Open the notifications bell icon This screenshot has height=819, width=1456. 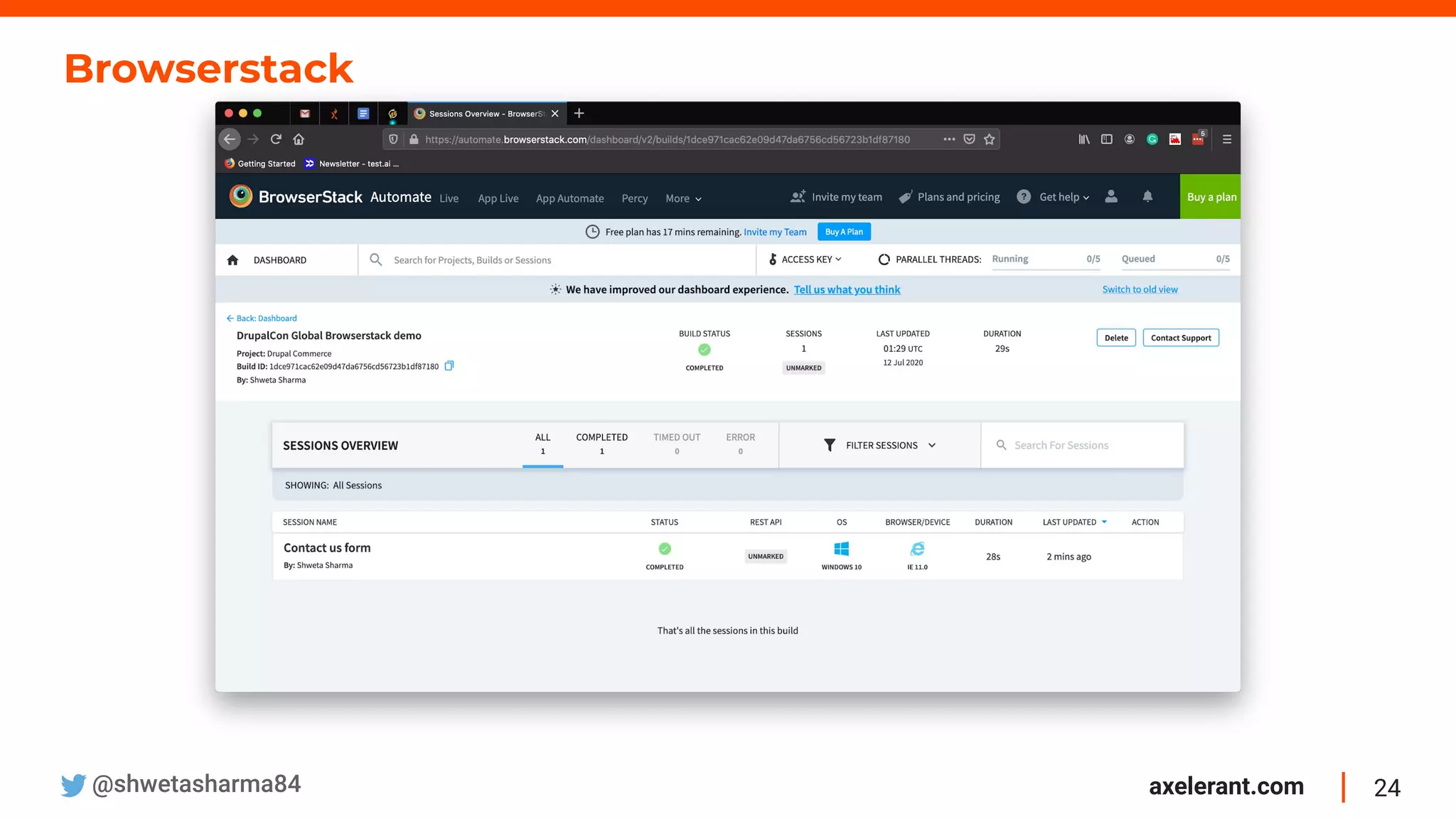click(x=1147, y=196)
